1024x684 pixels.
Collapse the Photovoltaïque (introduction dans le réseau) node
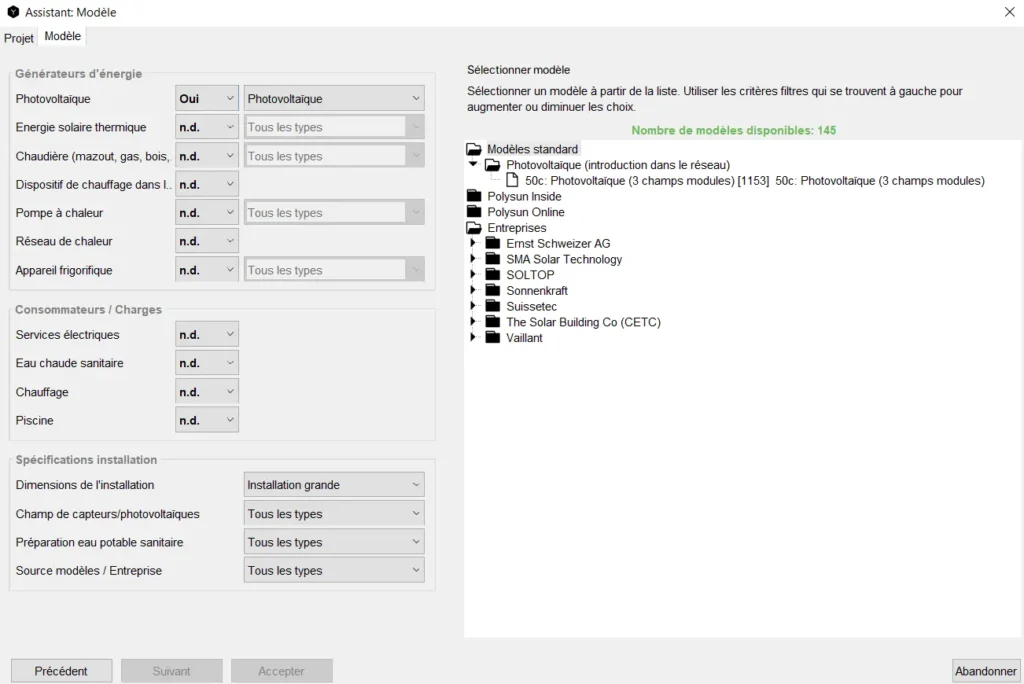pos(473,165)
